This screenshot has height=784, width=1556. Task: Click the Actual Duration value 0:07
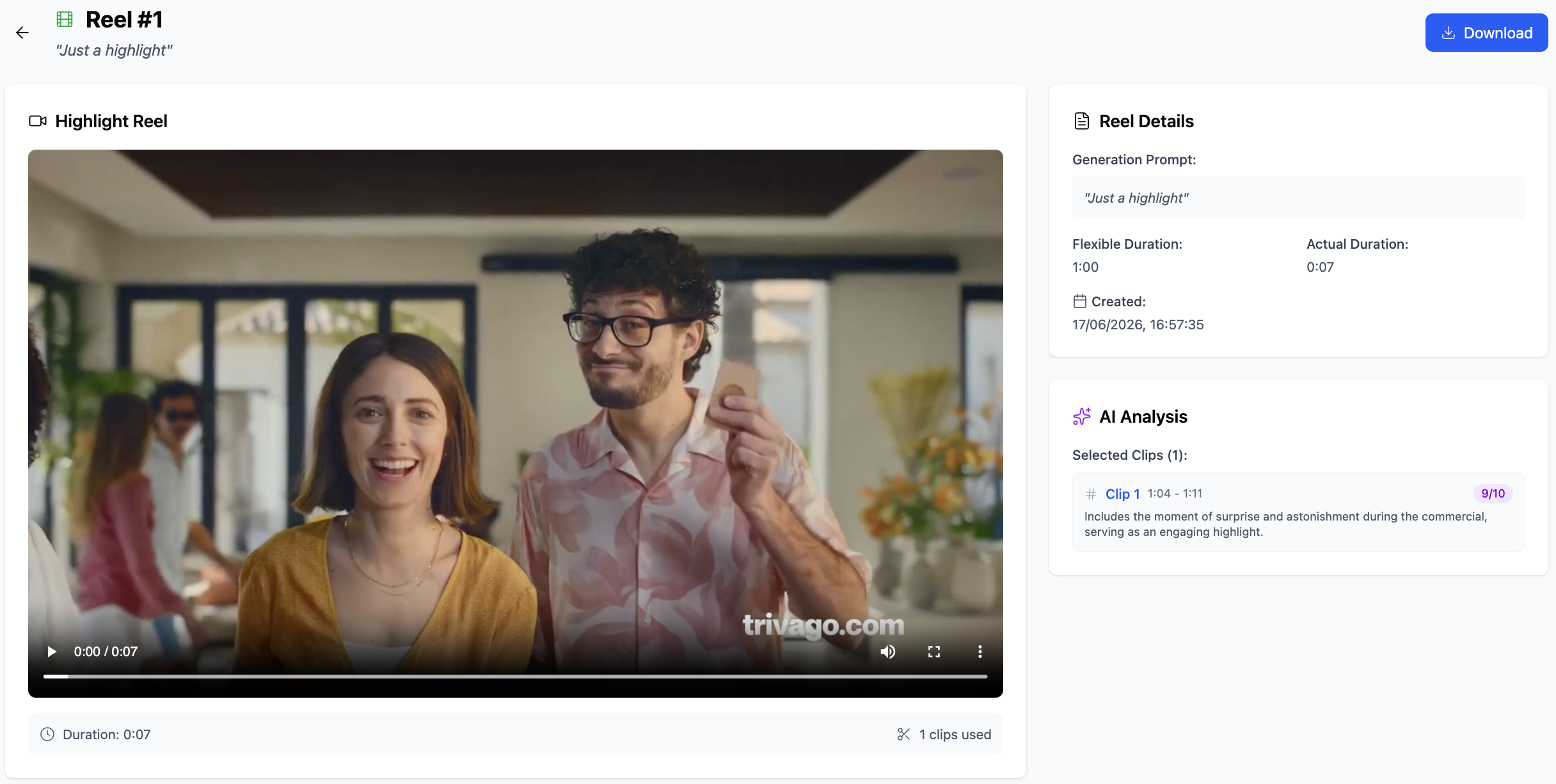tap(1320, 267)
